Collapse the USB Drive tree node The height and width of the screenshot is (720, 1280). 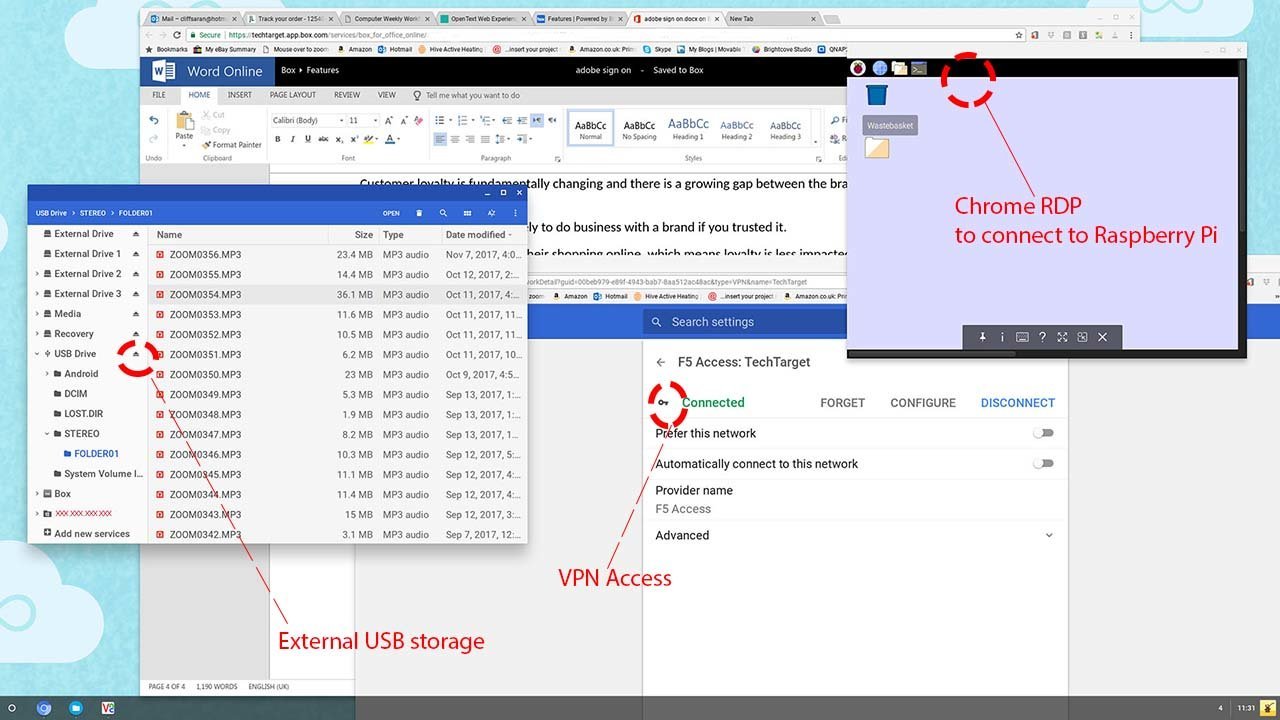tap(38, 354)
